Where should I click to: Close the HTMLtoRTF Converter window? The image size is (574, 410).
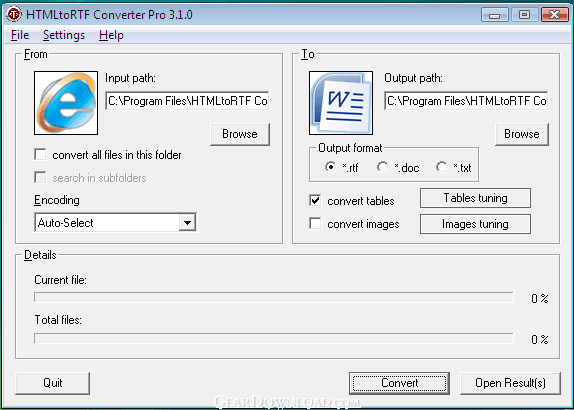click(x=554, y=15)
